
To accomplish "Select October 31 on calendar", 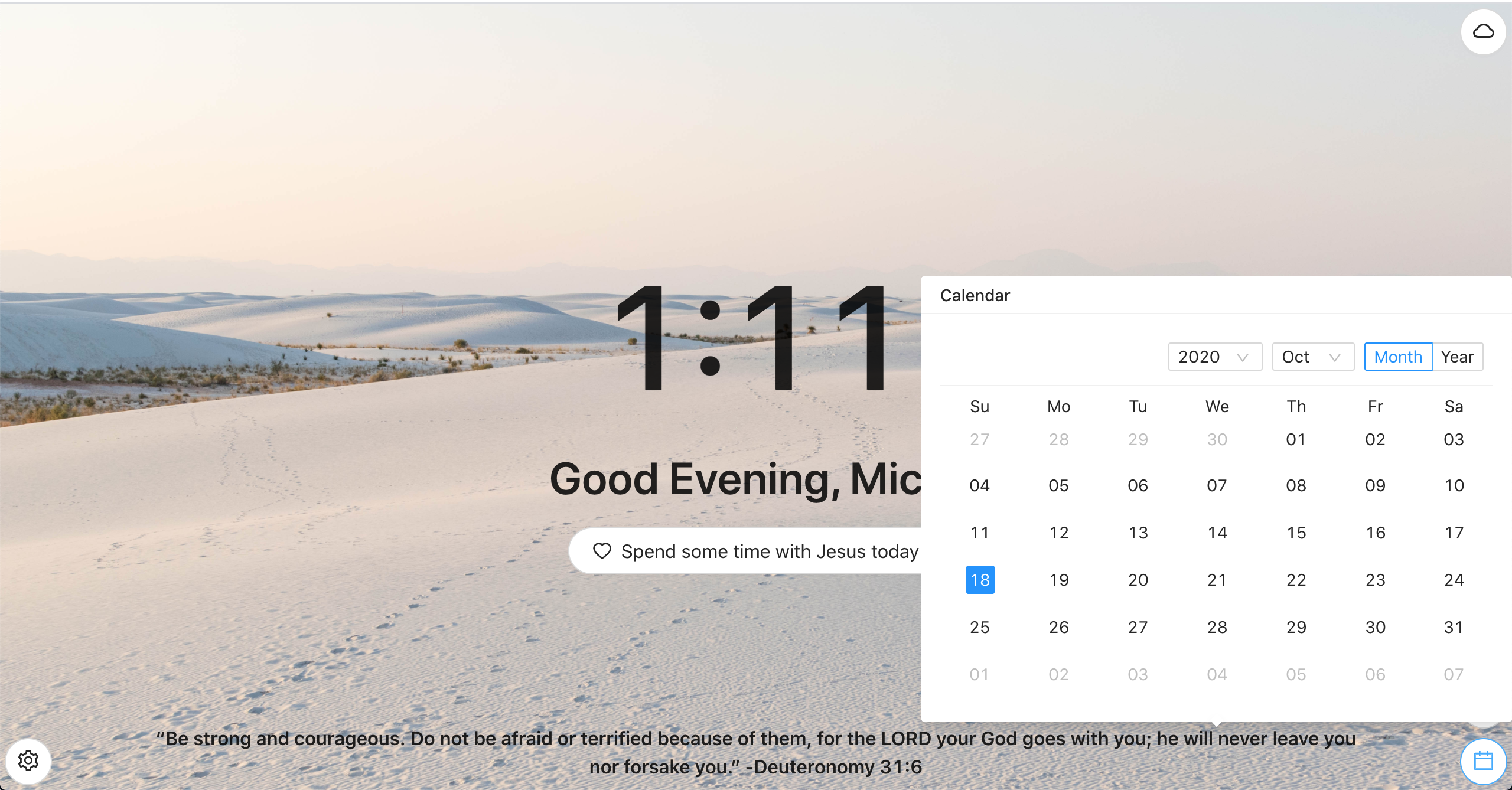I will 1454,627.
